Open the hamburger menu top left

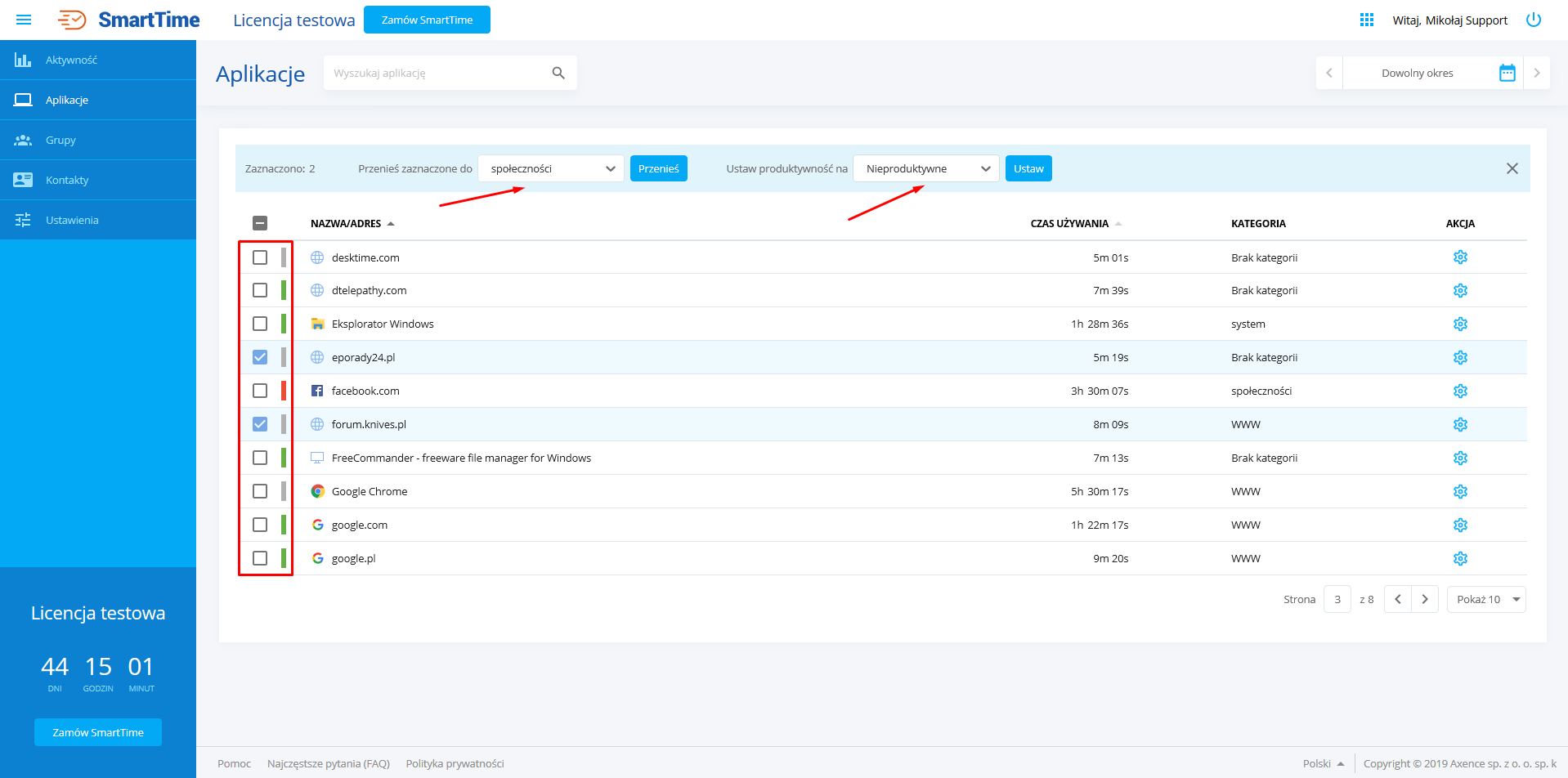pos(23,20)
